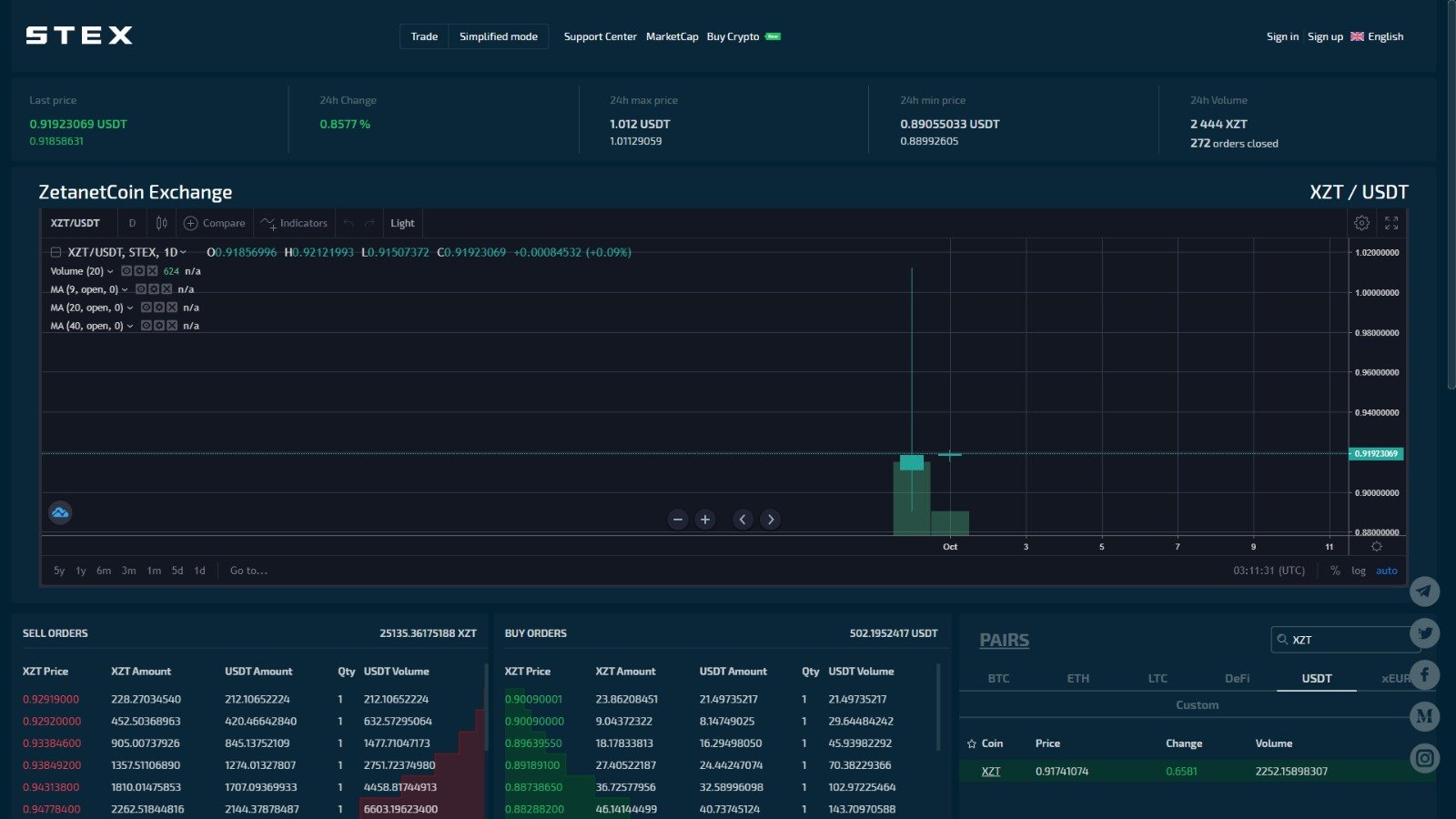Screen dimensions: 1456x819
Task: Select the ETH pairs tab
Action: pos(1077,678)
